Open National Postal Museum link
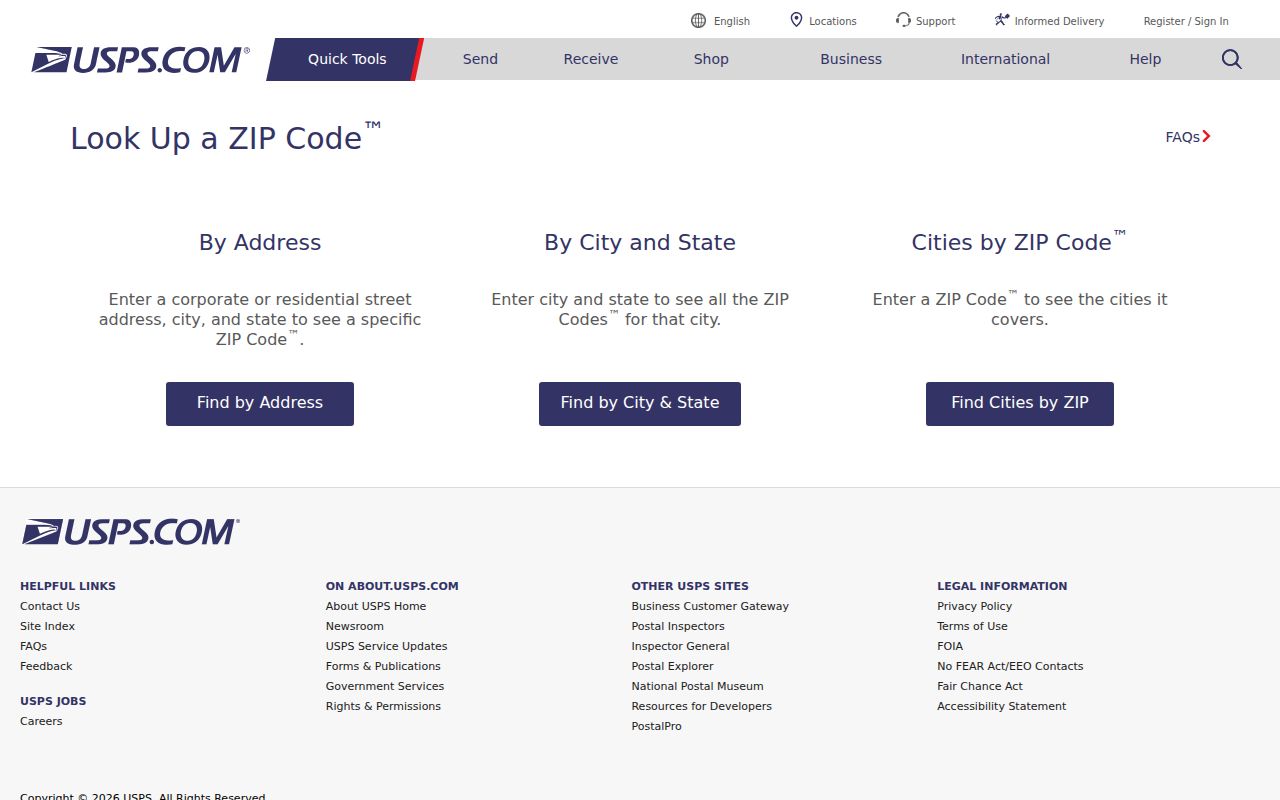The height and width of the screenshot is (800, 1280). (x=698, y=686)
